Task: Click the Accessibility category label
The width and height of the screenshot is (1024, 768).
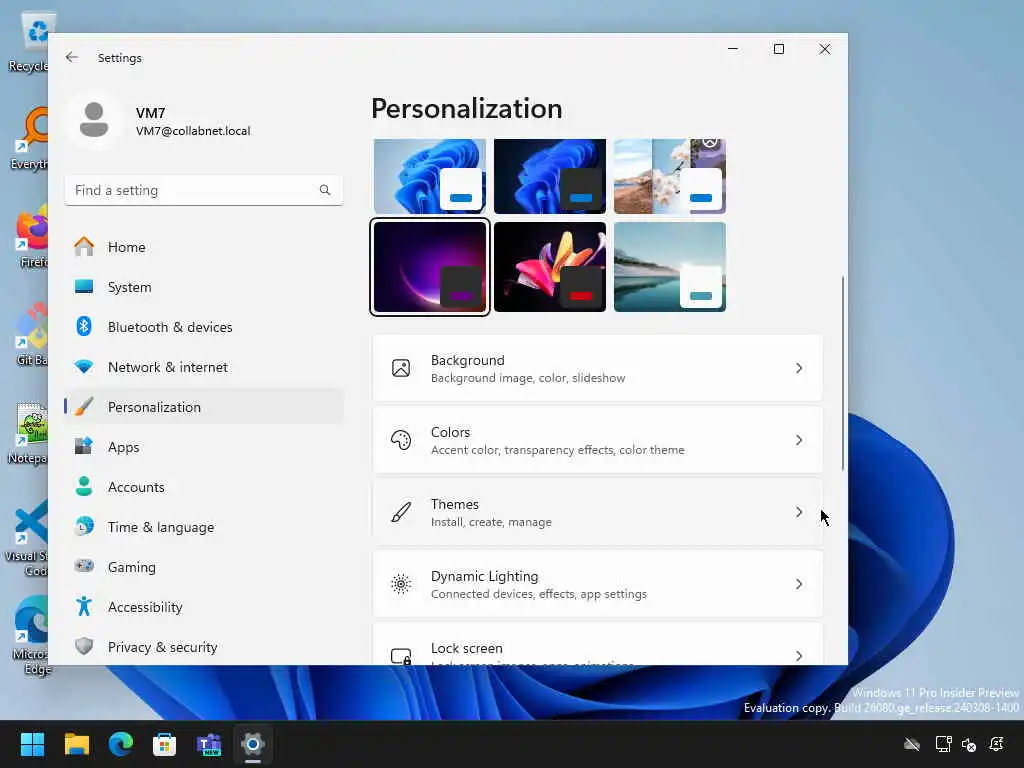Action: click(145, 607)
